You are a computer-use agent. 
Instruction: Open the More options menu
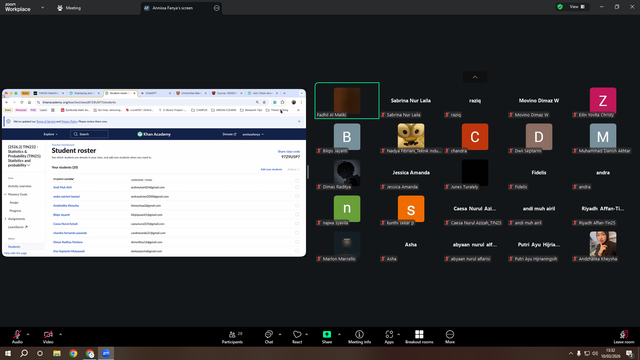coord(450,337)
